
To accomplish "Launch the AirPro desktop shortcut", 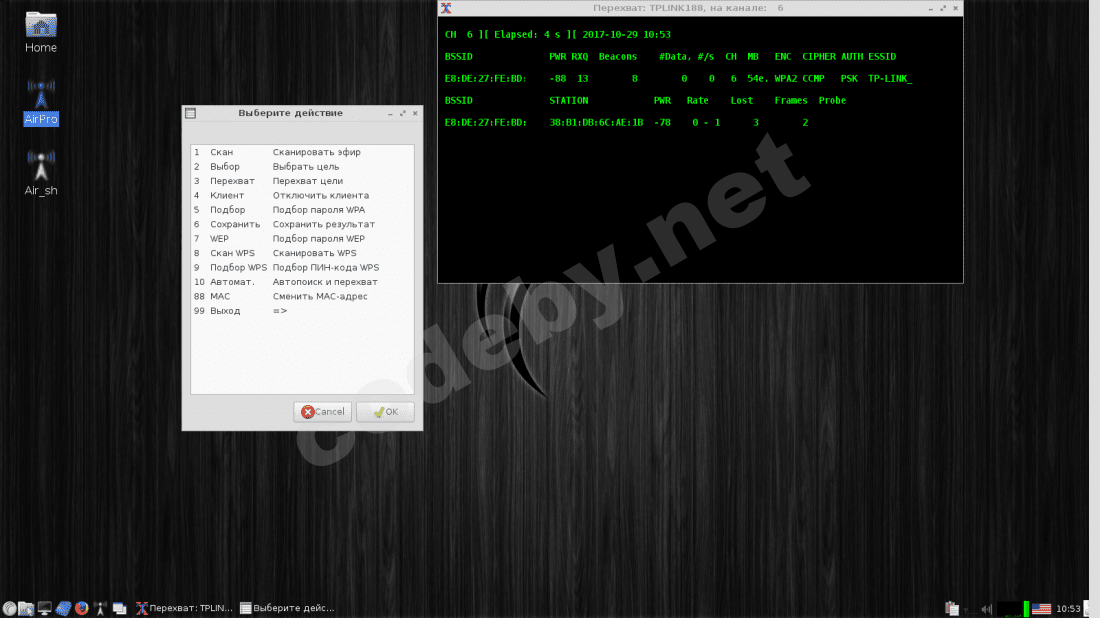I will (41, 102).
